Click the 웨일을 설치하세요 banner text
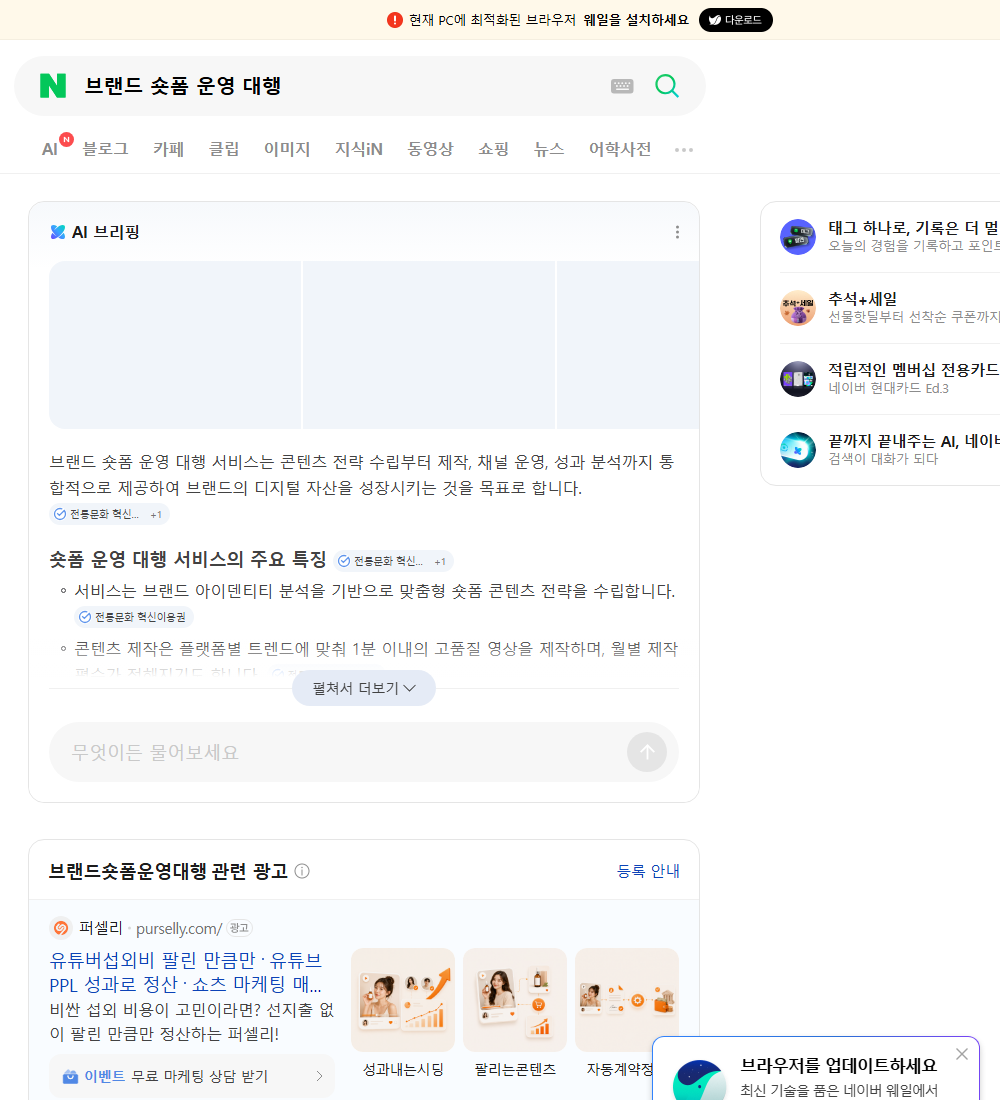 636,20
